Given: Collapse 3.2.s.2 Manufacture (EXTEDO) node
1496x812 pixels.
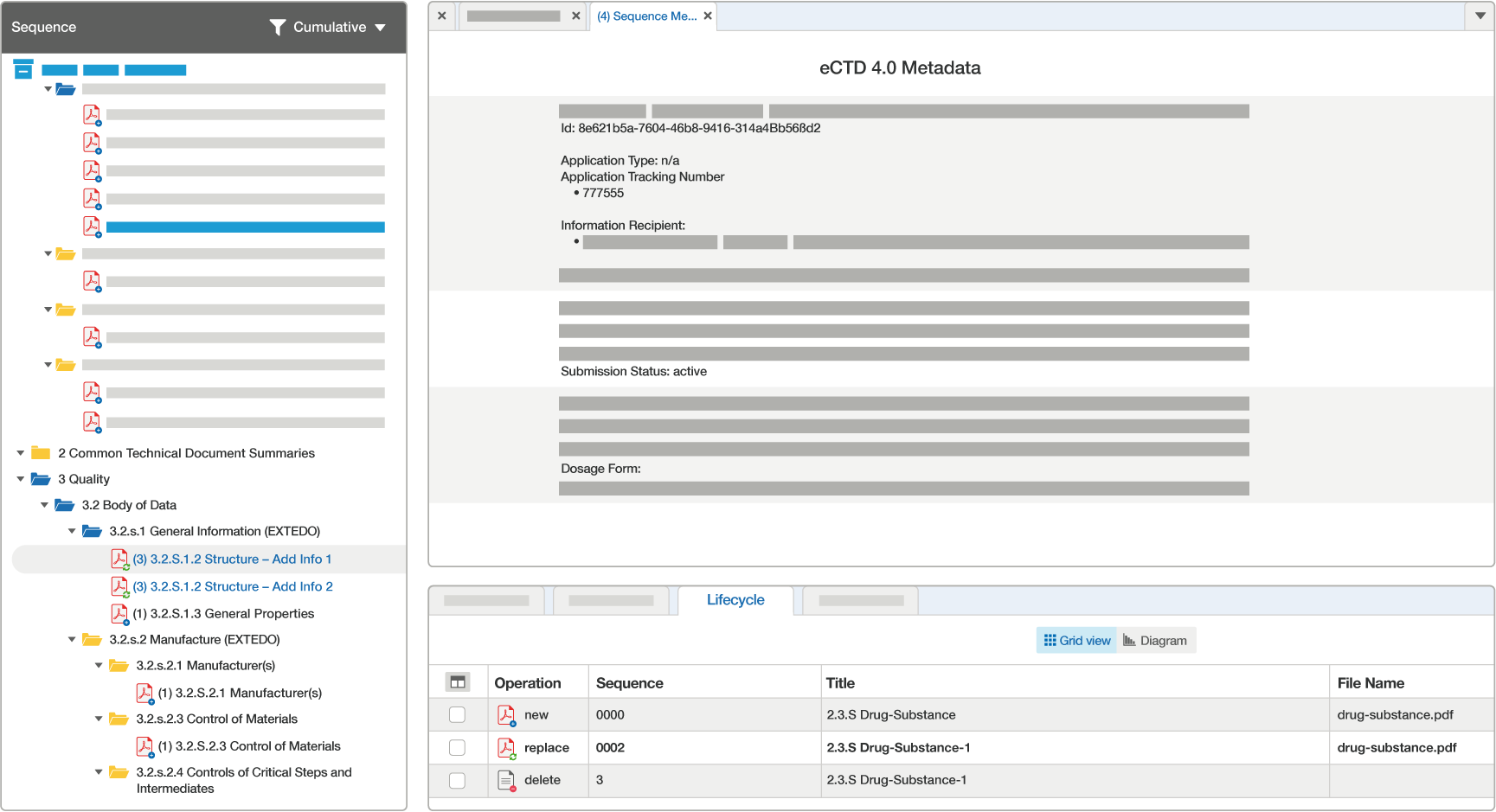Looking at the screenshot, I should pos(72,640).
